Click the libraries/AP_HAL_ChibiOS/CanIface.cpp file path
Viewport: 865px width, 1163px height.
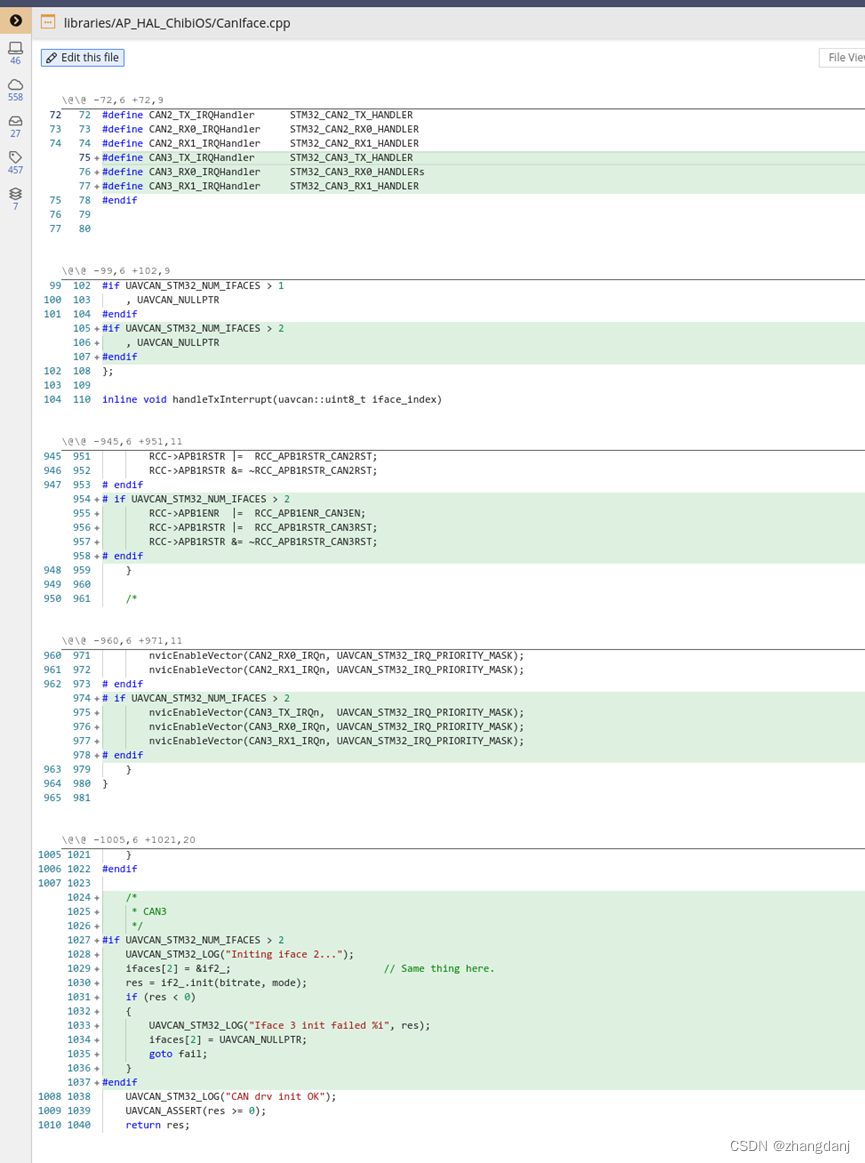coord(177,23)
